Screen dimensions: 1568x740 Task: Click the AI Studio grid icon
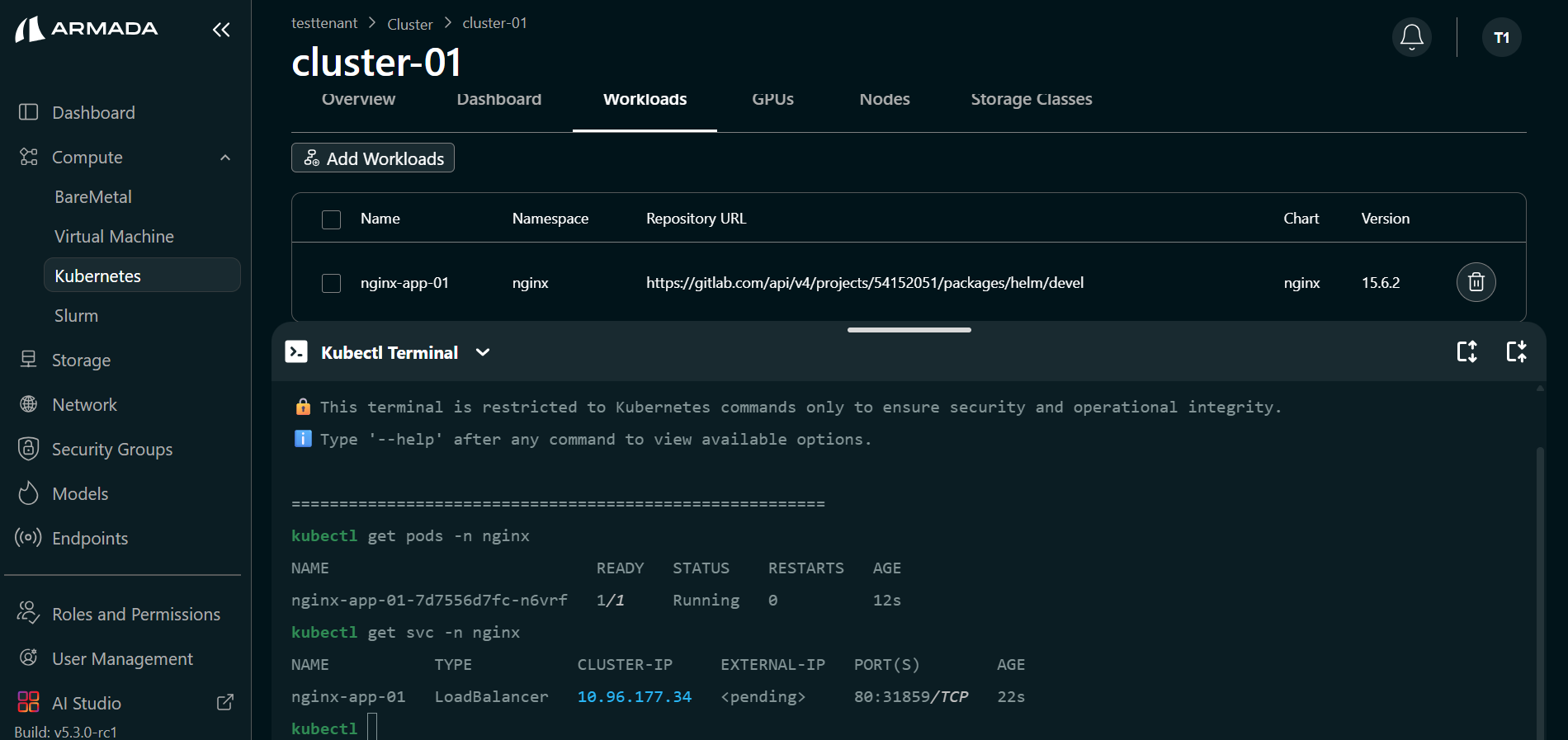pyautogui.click(x=29, y=702)
